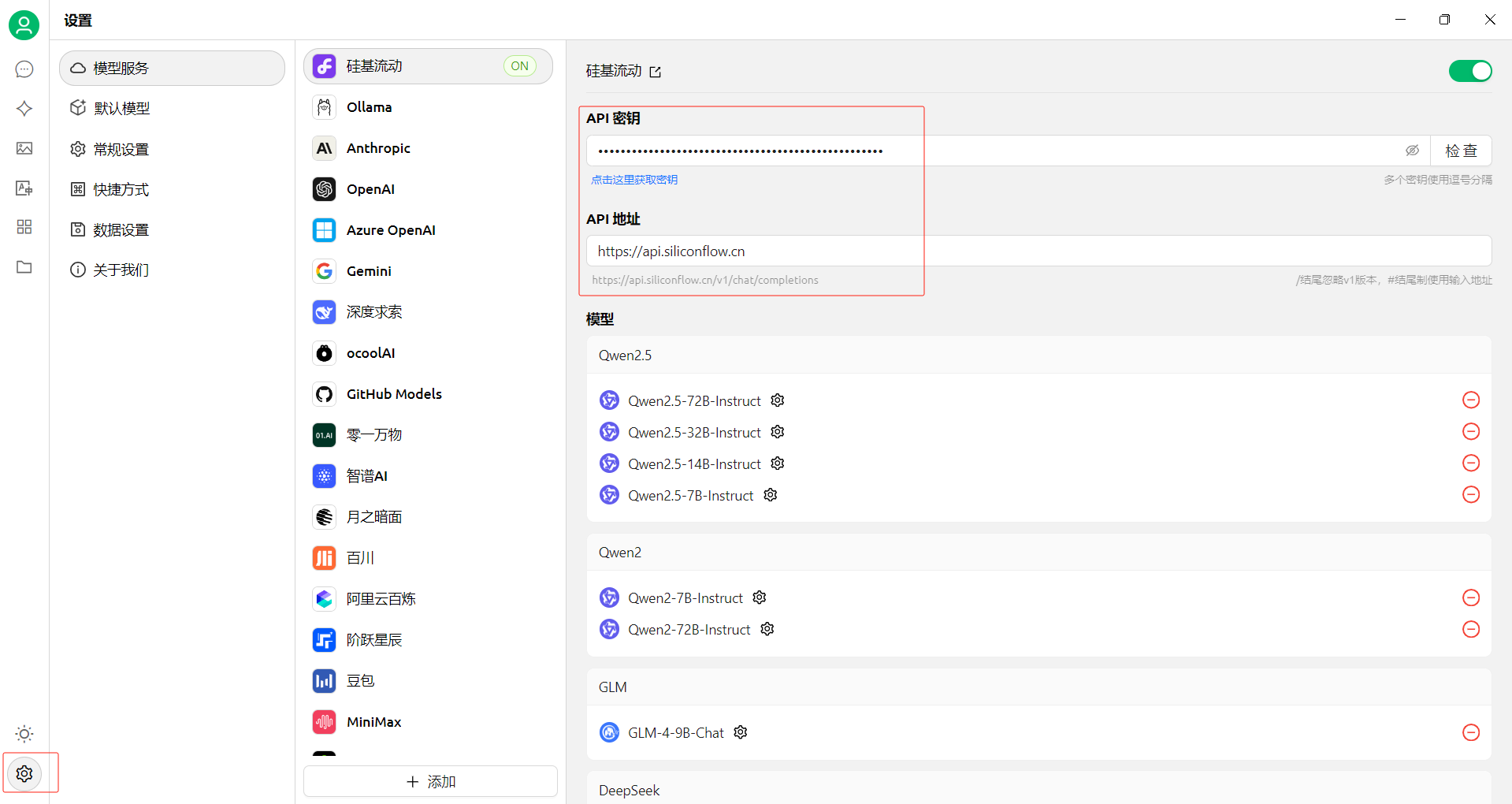1512x804 pixels.
Task: Click the sparkle agents icon in sidebar
Action: click(24, 109)
